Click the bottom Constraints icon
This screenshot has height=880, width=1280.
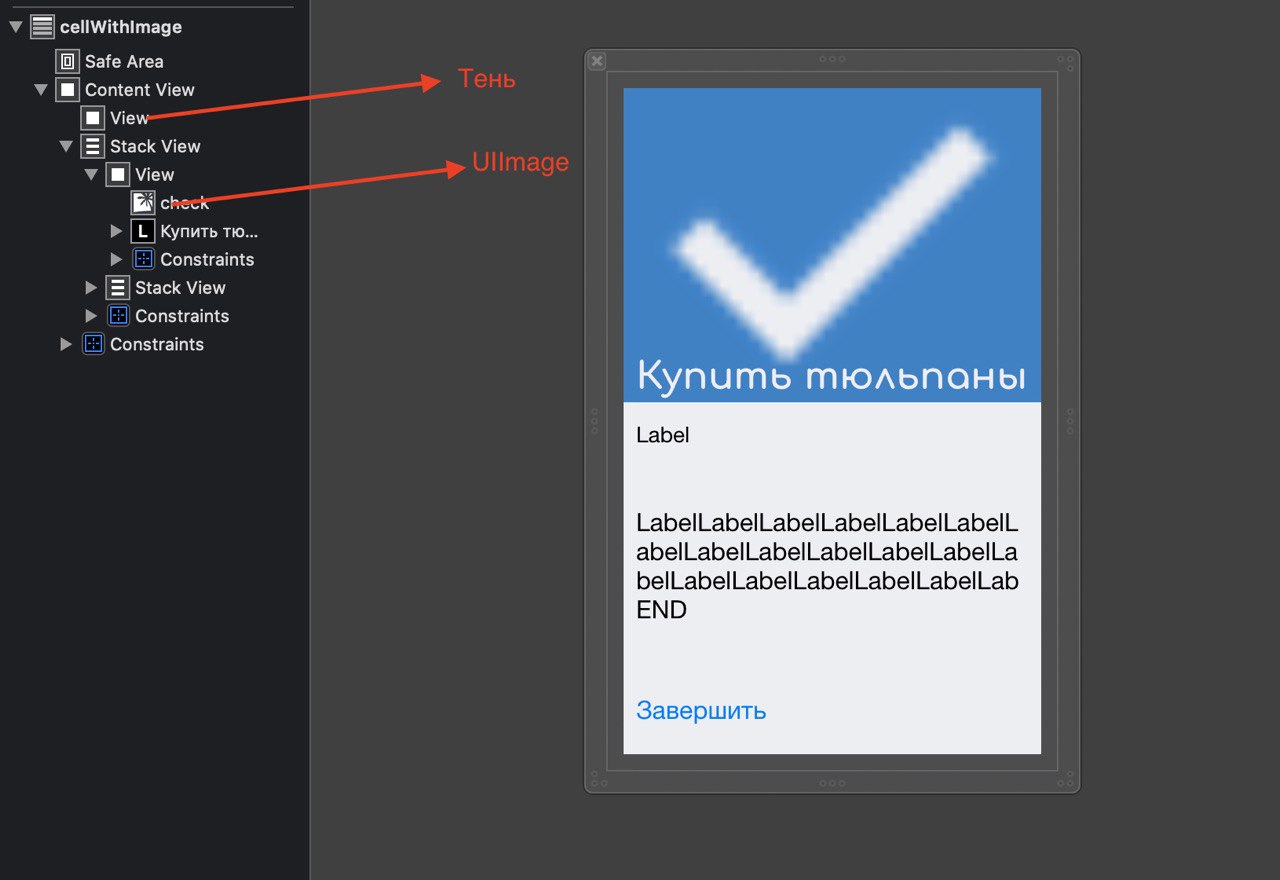pyautogui.click(x=93, y=344)
